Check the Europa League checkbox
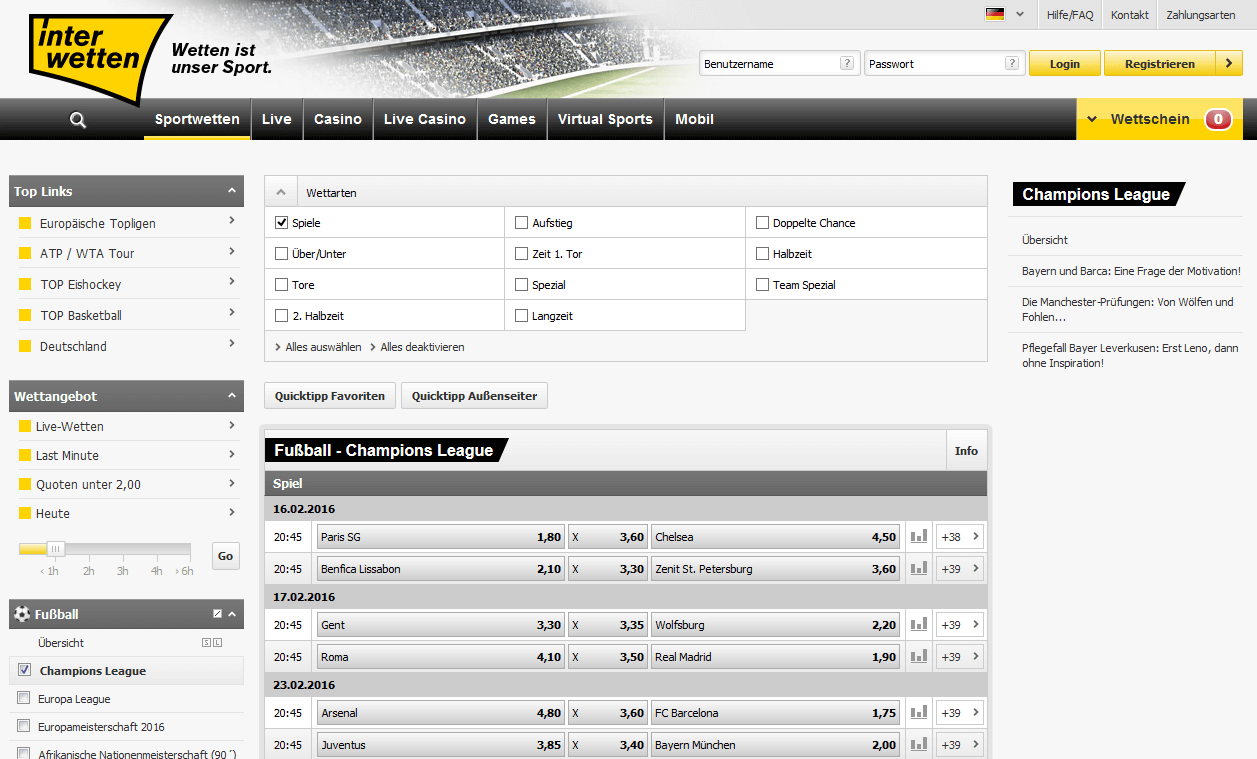Viewport: 1257px width, 759px height. (x=24, y=698)
